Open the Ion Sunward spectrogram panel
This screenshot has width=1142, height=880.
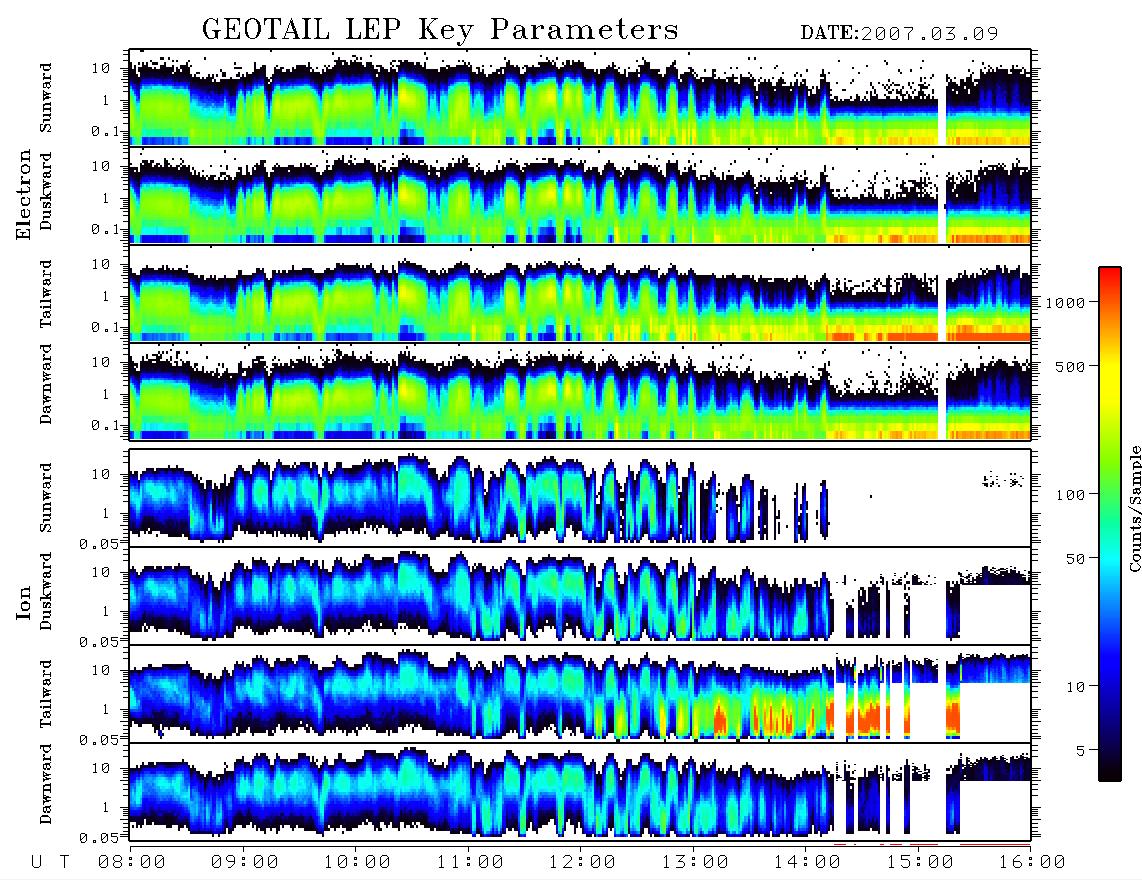[x=580, y=498]
